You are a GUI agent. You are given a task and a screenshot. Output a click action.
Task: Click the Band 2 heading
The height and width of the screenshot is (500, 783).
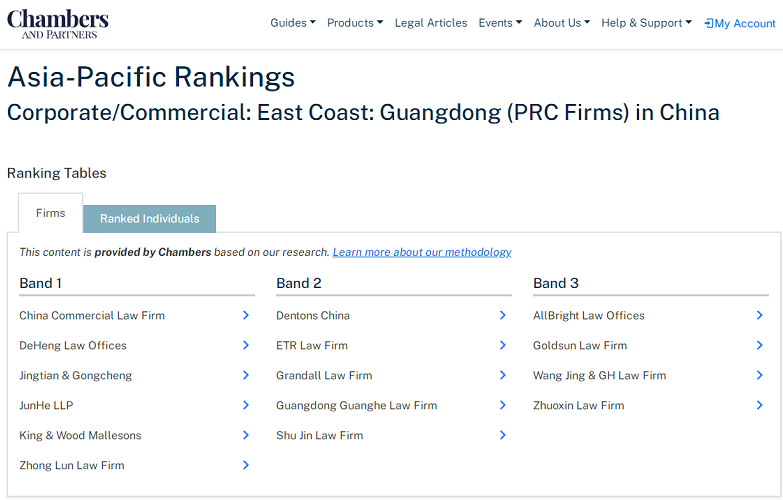point(299,283)
